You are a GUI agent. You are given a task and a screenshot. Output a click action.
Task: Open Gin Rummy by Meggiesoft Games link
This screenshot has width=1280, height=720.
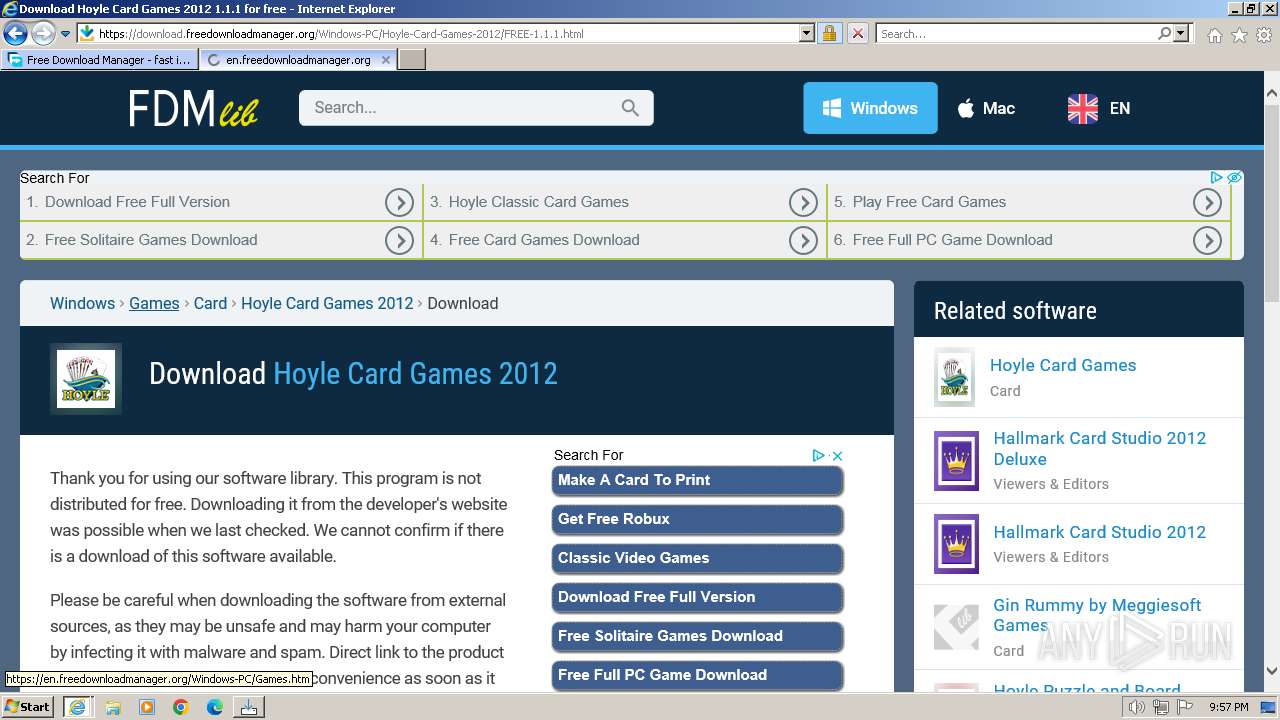pos(1097,615)
